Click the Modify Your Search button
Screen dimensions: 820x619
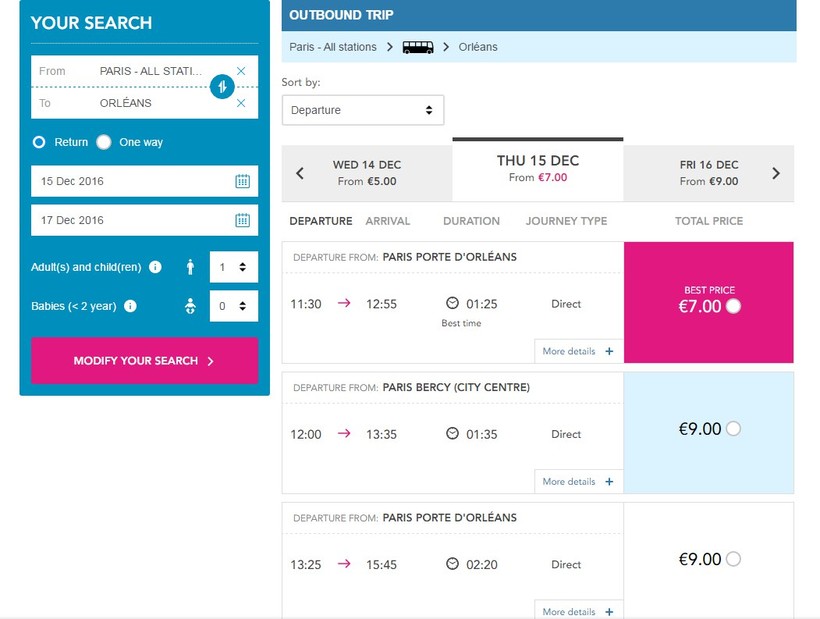[144, 361]
